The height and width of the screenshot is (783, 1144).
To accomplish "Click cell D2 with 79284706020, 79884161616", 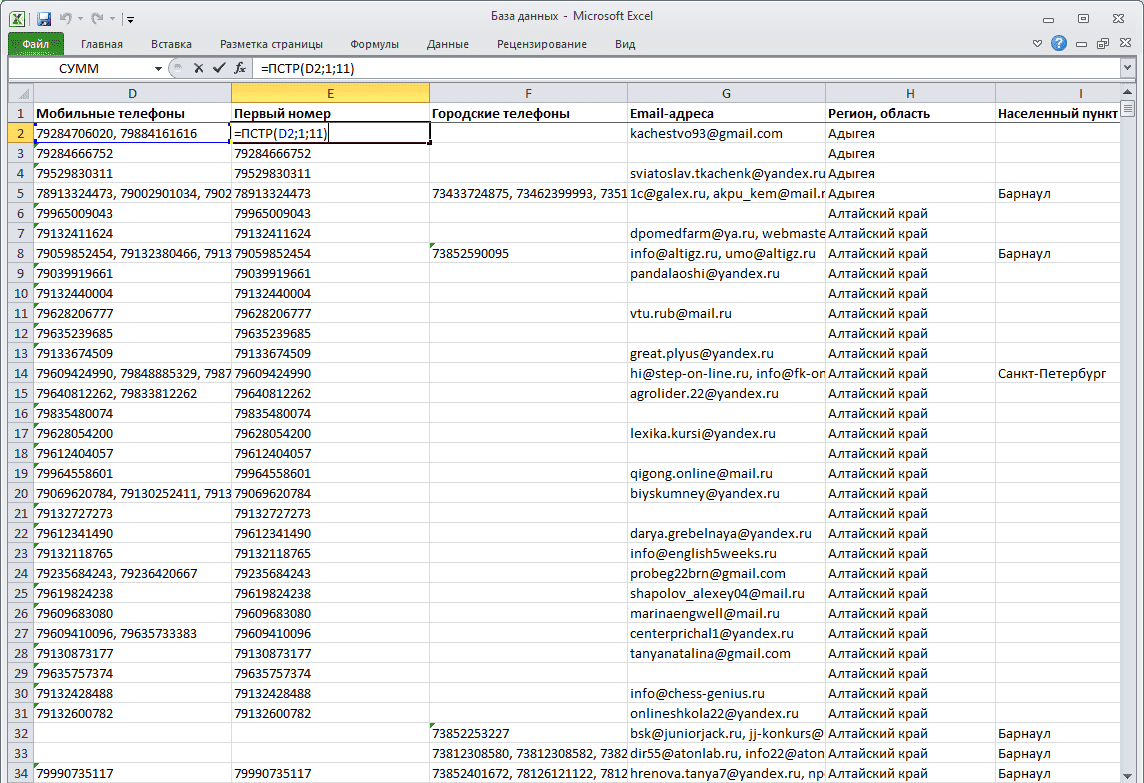I will 132,134.
